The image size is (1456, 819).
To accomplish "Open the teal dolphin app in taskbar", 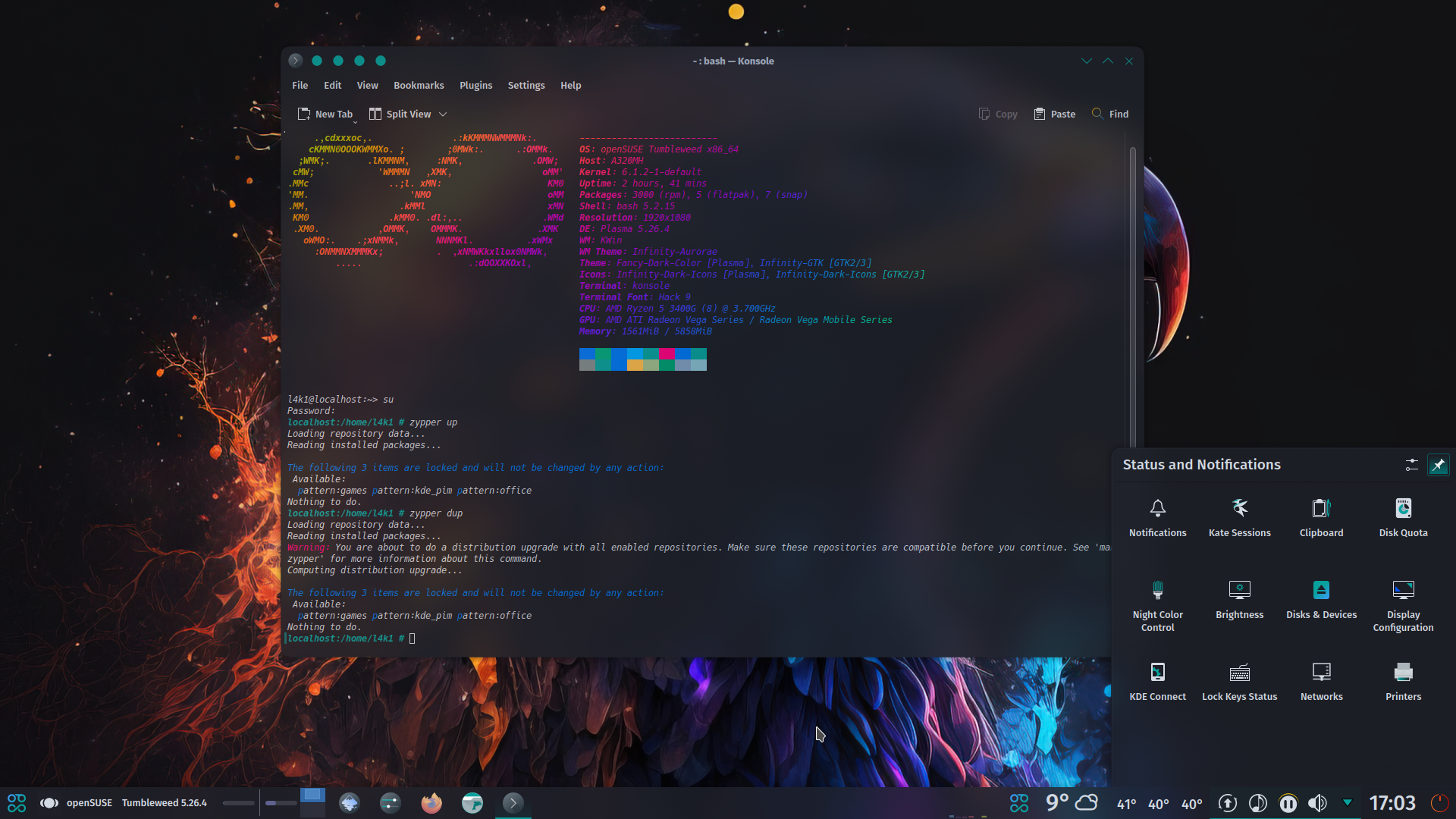I will tap(472, 803).
